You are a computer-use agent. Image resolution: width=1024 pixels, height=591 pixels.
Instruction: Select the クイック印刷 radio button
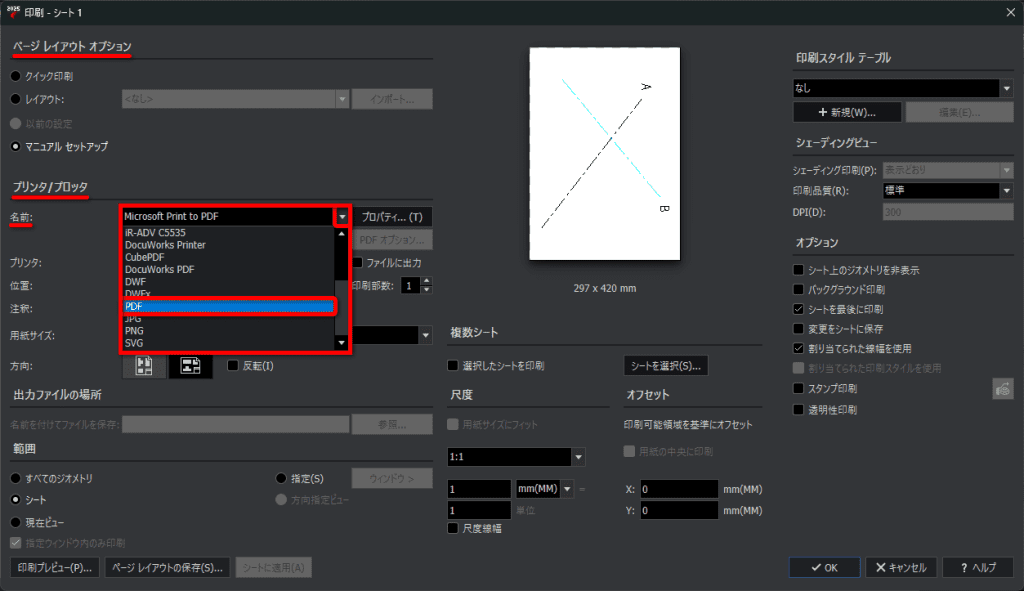(15, 76)
